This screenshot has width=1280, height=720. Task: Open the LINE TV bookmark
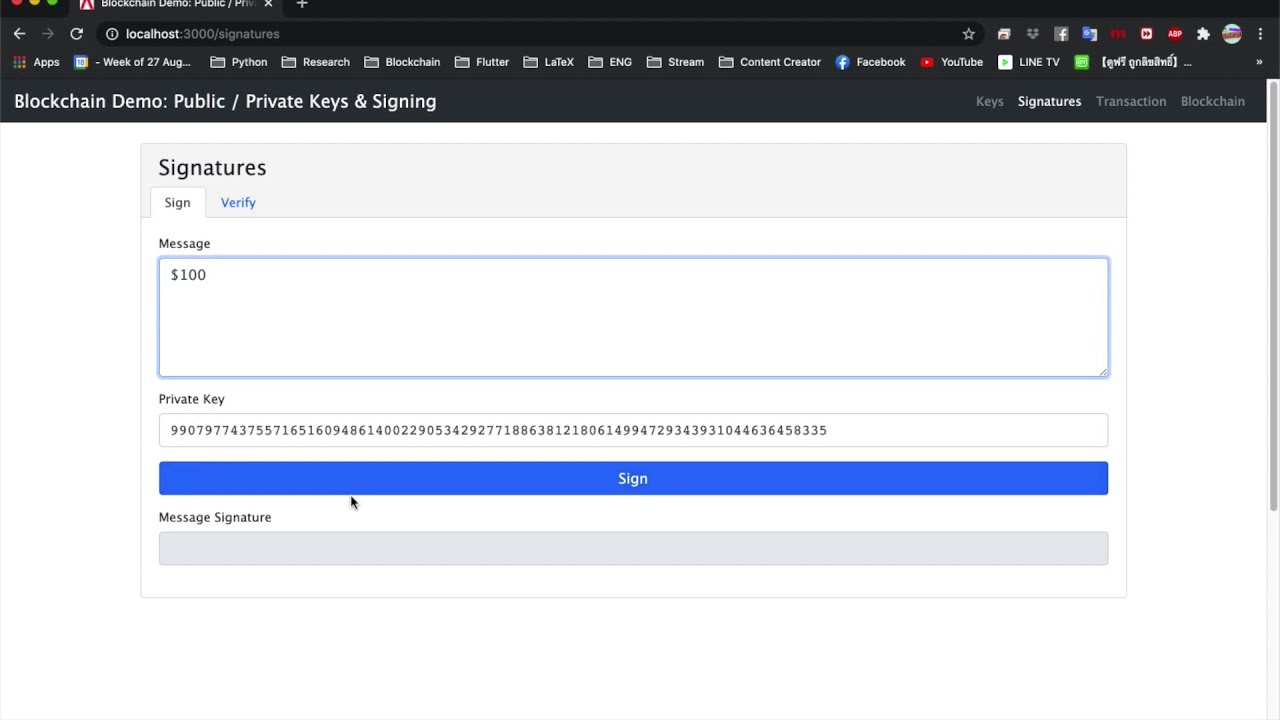click(x=1028, y=62)
